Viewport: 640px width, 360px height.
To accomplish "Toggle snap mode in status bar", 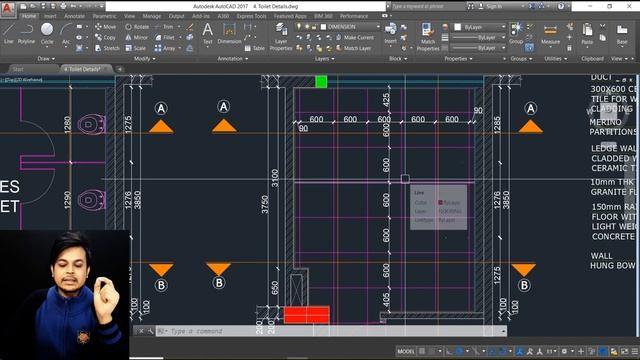I will [432, 351].
